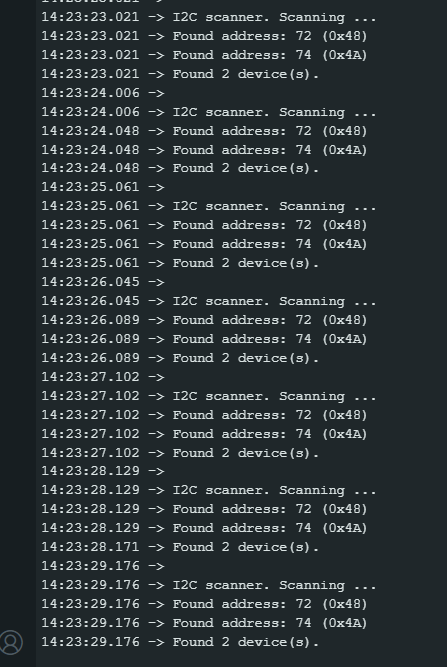Select the 0x48 address at 14:23:26.089
The image size is (447, 667).
204,320
